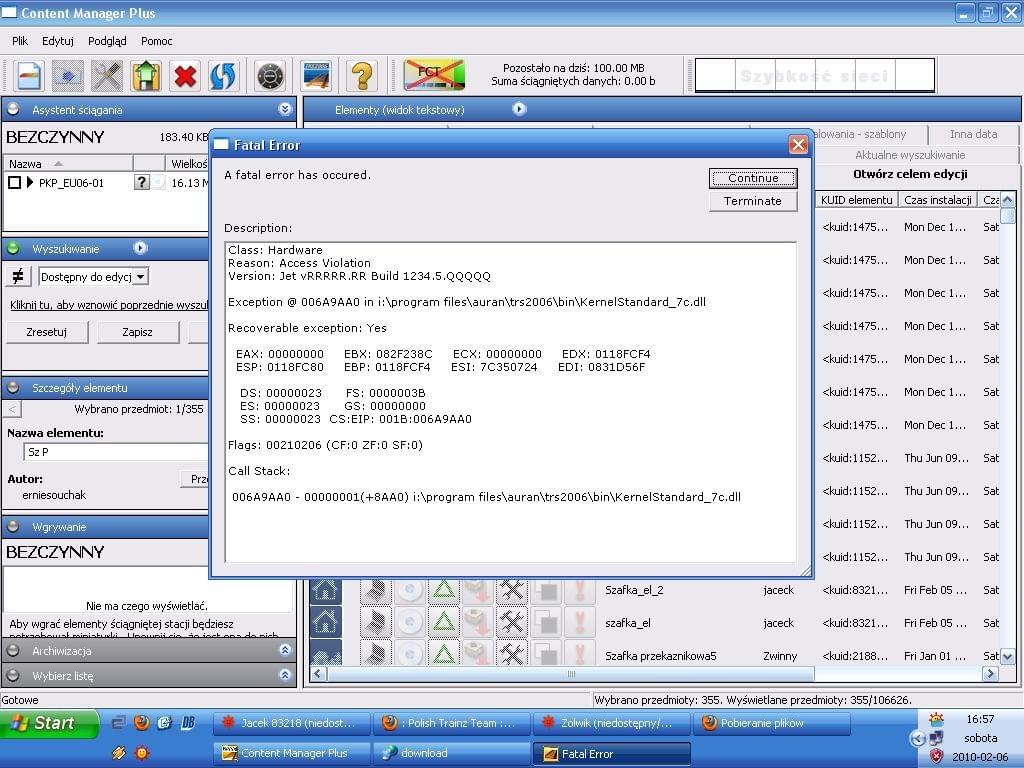This screenshot has height=768, width=1024.
Task: Expand the Archiwizacja panel chevron
Action: click(285, 650)
